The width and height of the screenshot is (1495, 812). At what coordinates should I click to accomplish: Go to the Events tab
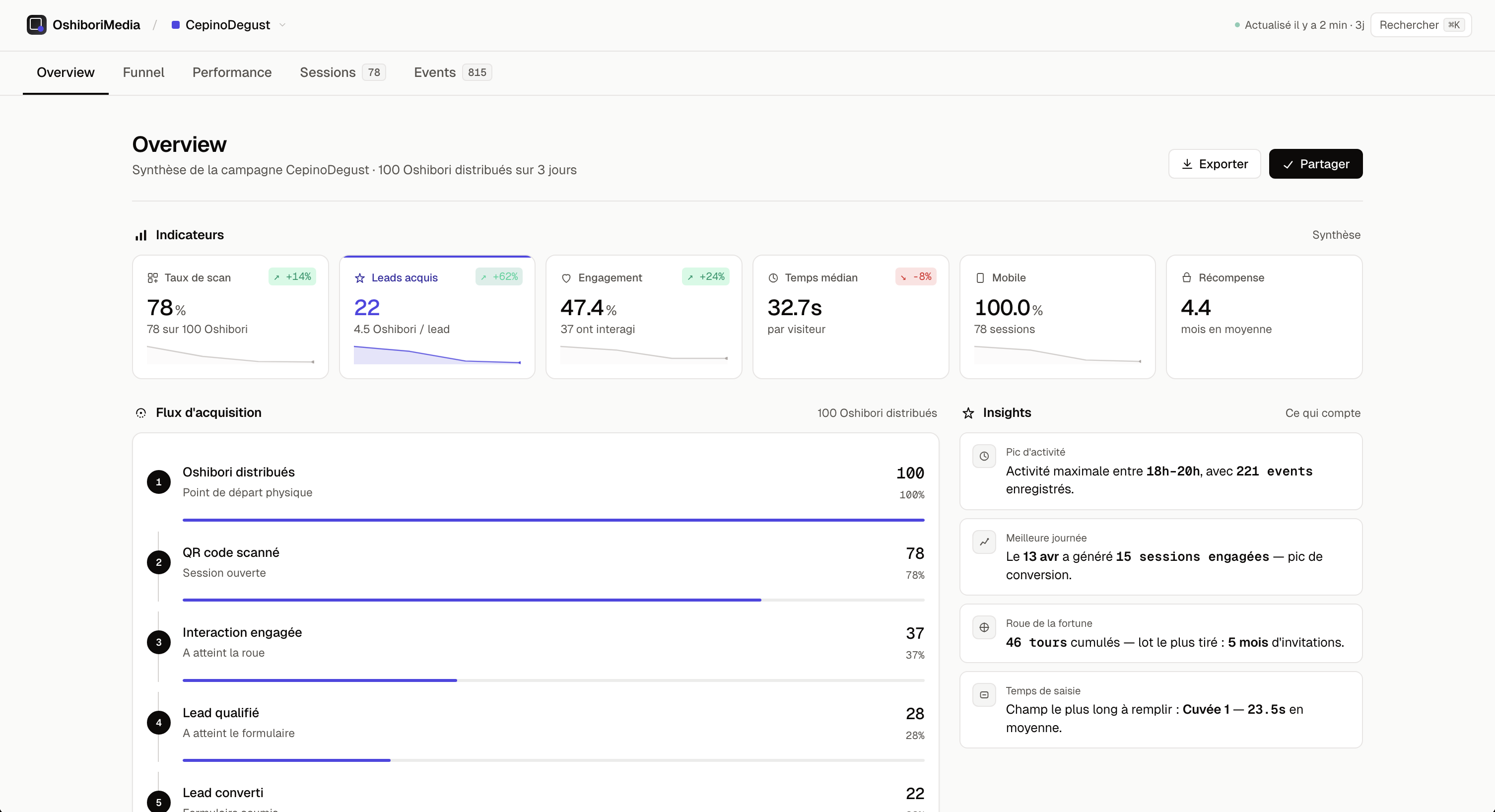453,72
